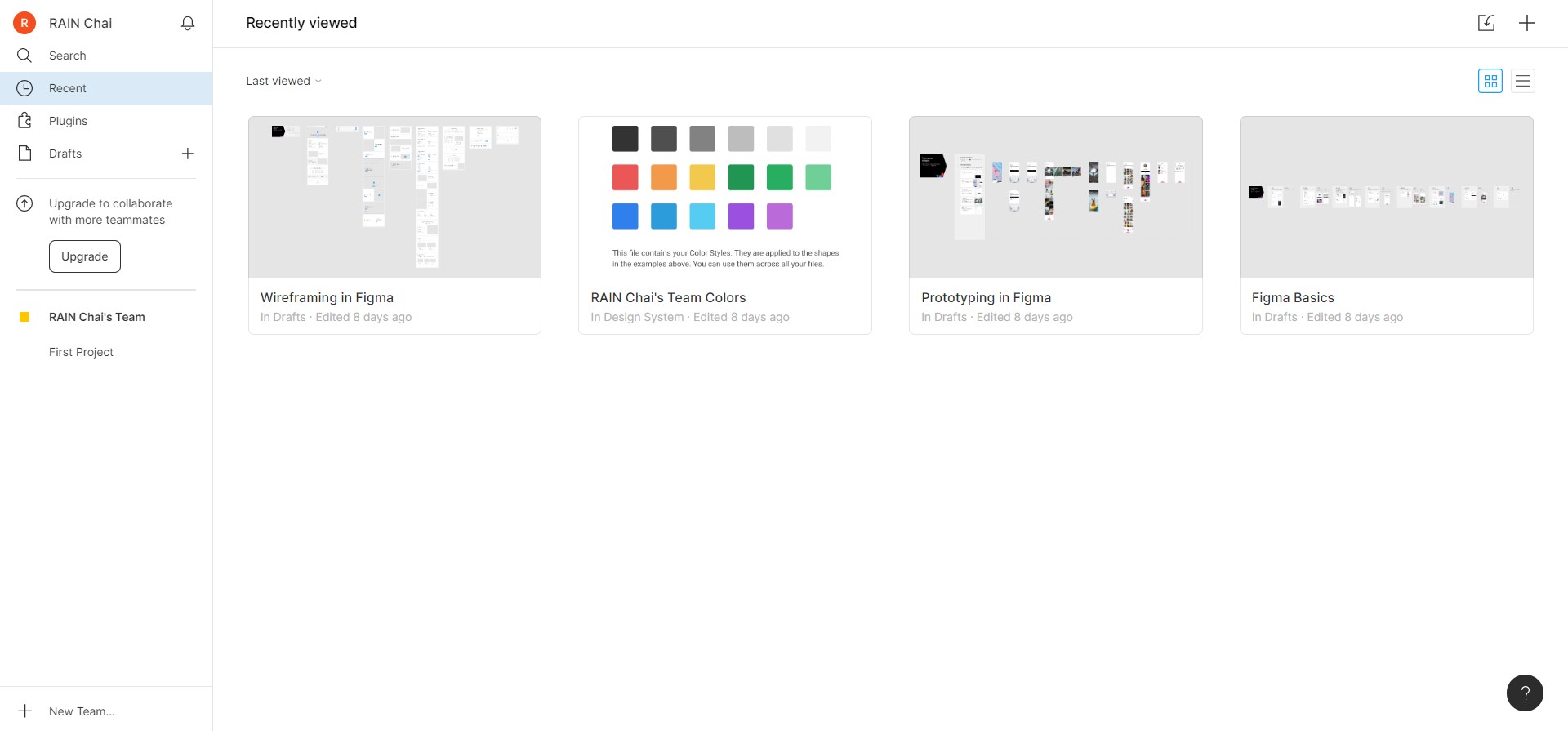The width and height of the screenshot is (1568, 731).
Task: Open the Figma Basics thumbnail
Action: click(1386, 197)
